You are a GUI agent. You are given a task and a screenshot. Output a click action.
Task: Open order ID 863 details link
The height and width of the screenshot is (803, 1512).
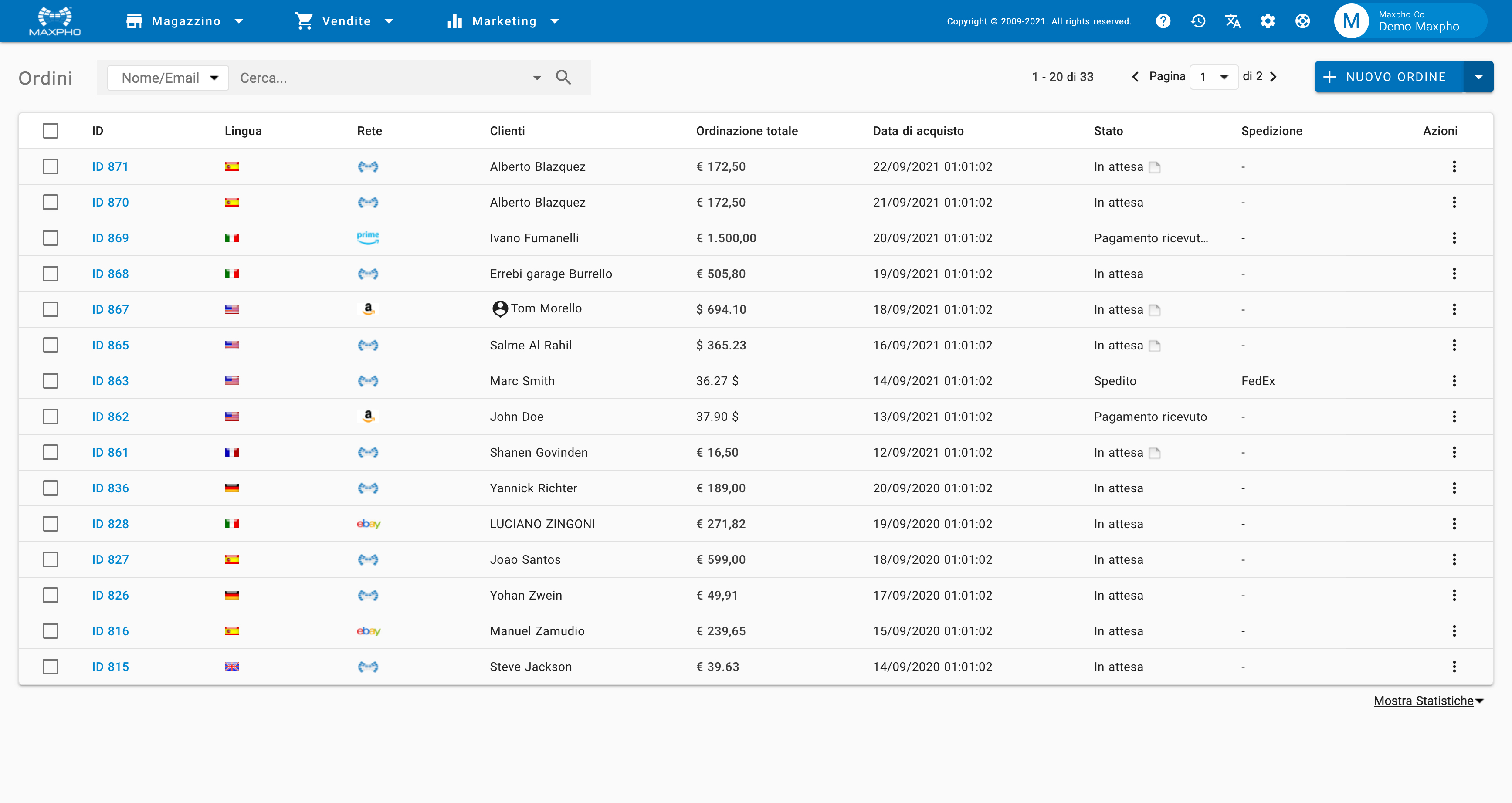tap(110, 380)
